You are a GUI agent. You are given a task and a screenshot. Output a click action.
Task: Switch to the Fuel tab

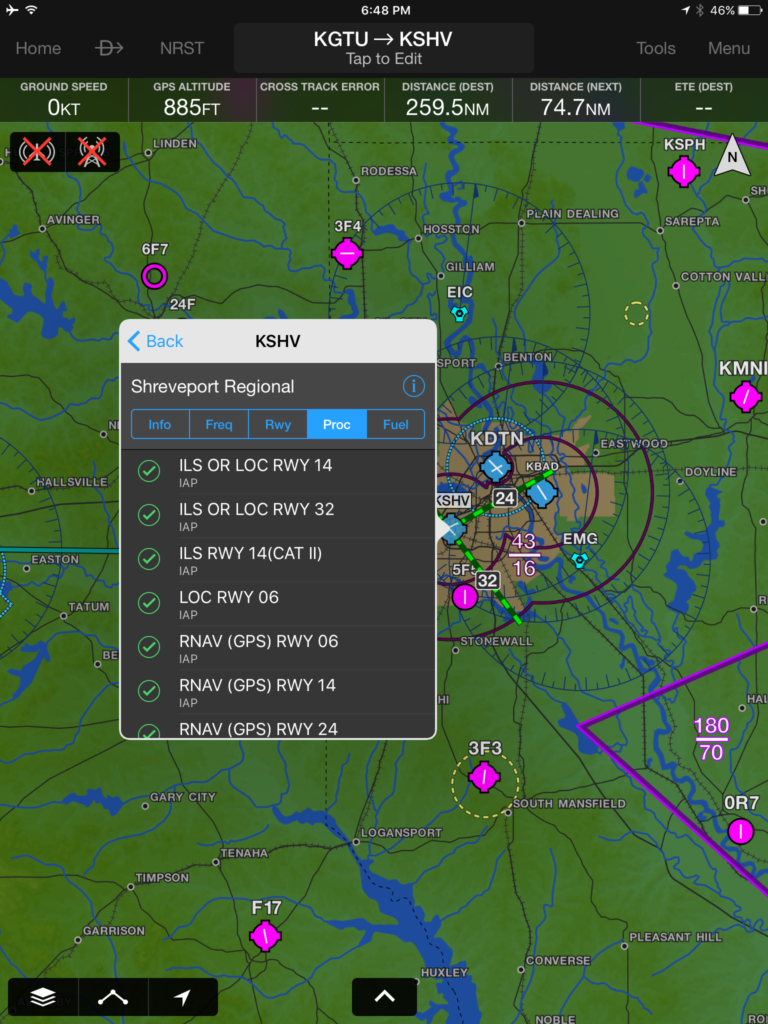click(x=395, y=425)
